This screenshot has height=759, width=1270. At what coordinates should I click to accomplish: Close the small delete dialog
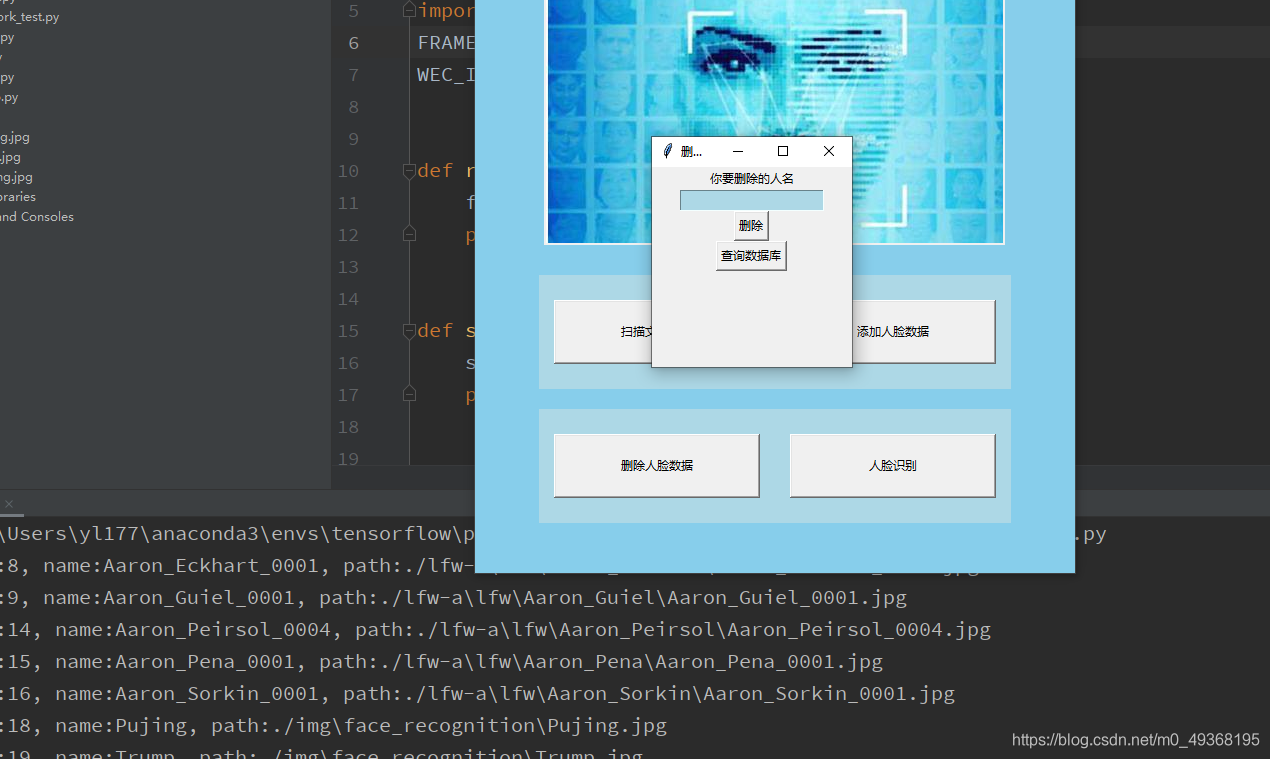[x=828, y=151]
